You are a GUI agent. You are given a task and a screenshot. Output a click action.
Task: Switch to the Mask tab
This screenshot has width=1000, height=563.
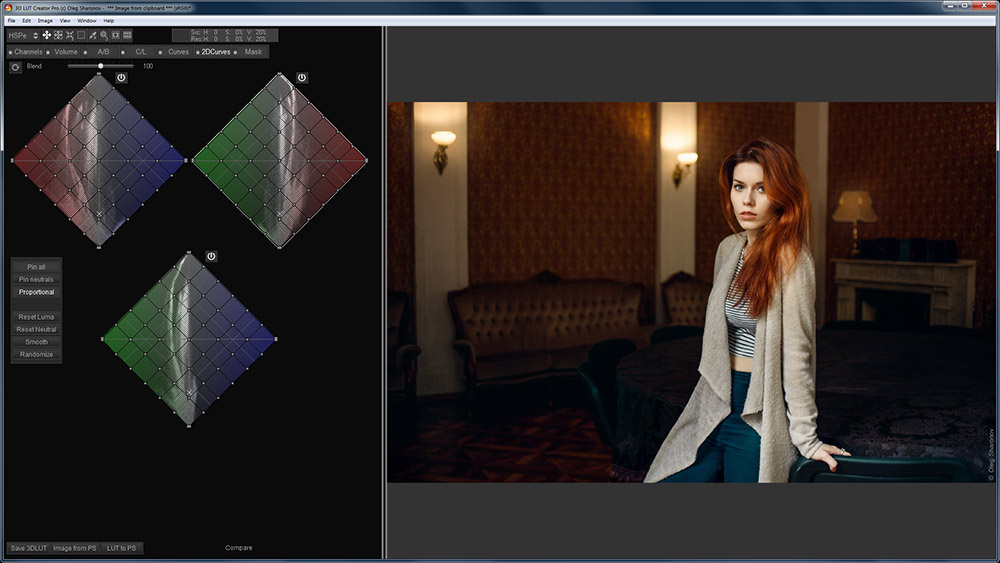(x=253, y=52)
